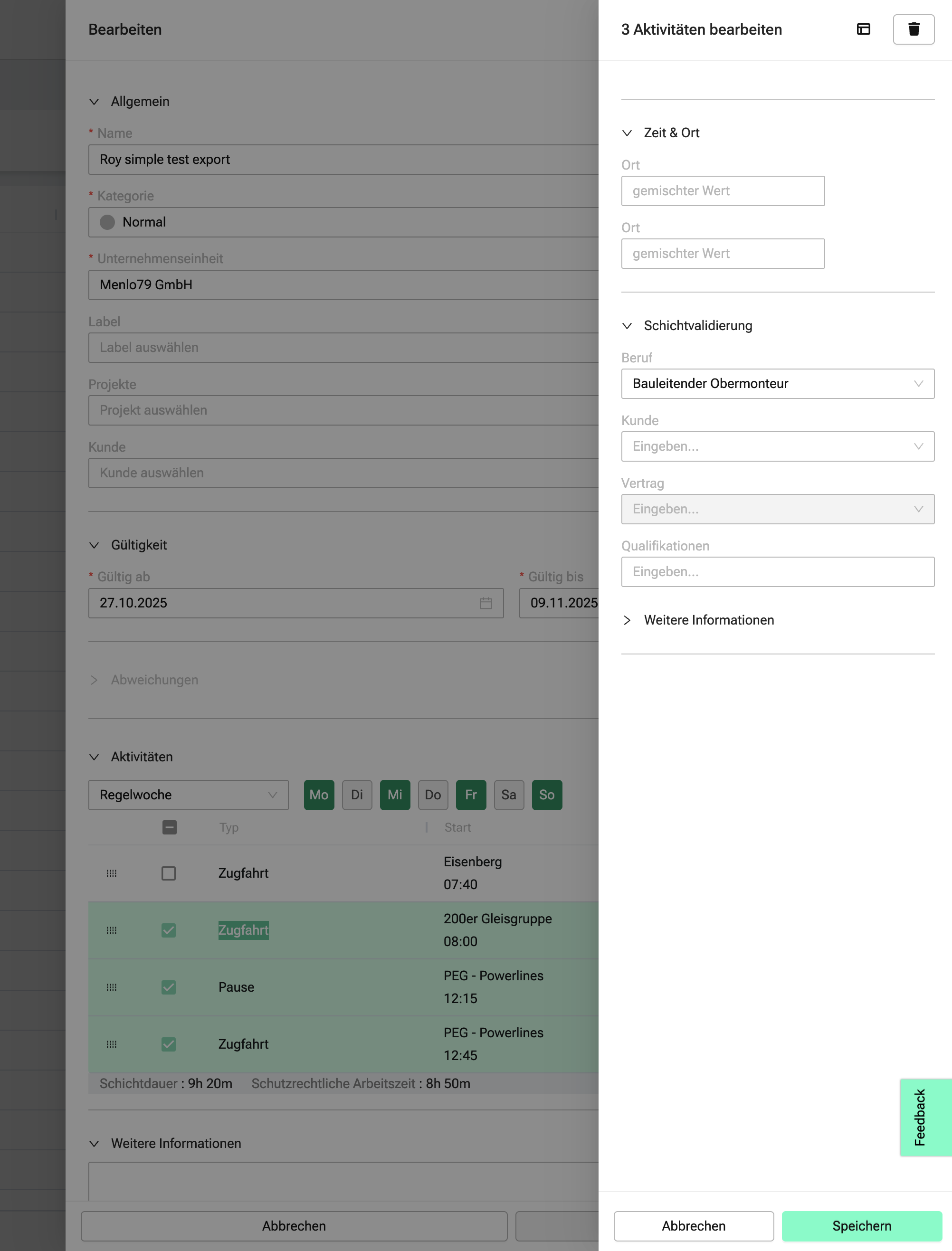952x1251 pixels.
Task: Open the Beruf dropdown
Action: (777, 384)
